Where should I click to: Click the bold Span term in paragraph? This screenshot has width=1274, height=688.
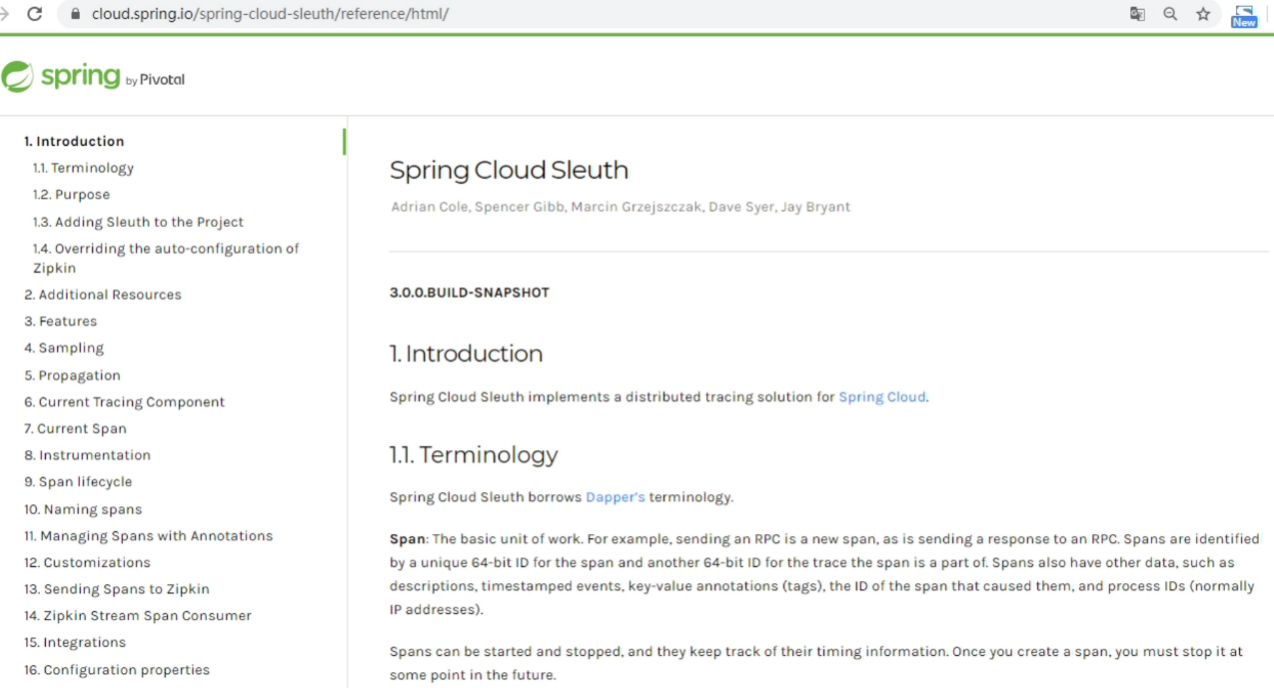[x=408, y=539]
